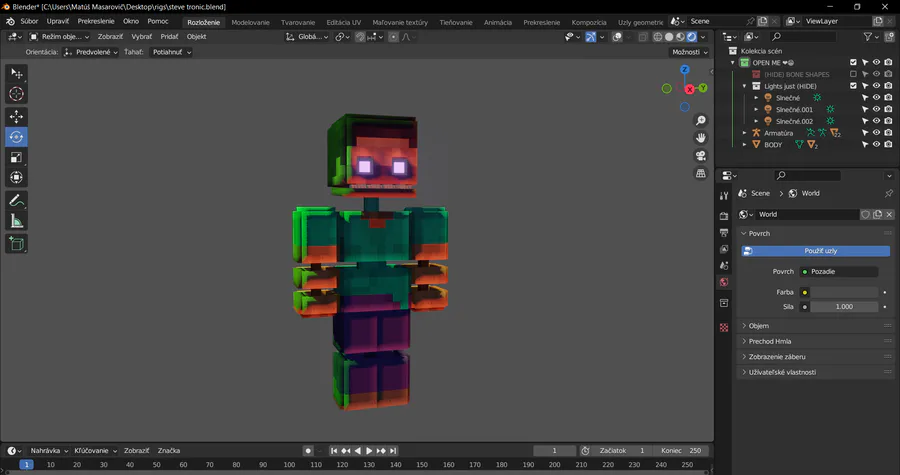Viewport: 900px width, 475px height.
Task: Select the Measure tool
Action: [x=16, y=221]
